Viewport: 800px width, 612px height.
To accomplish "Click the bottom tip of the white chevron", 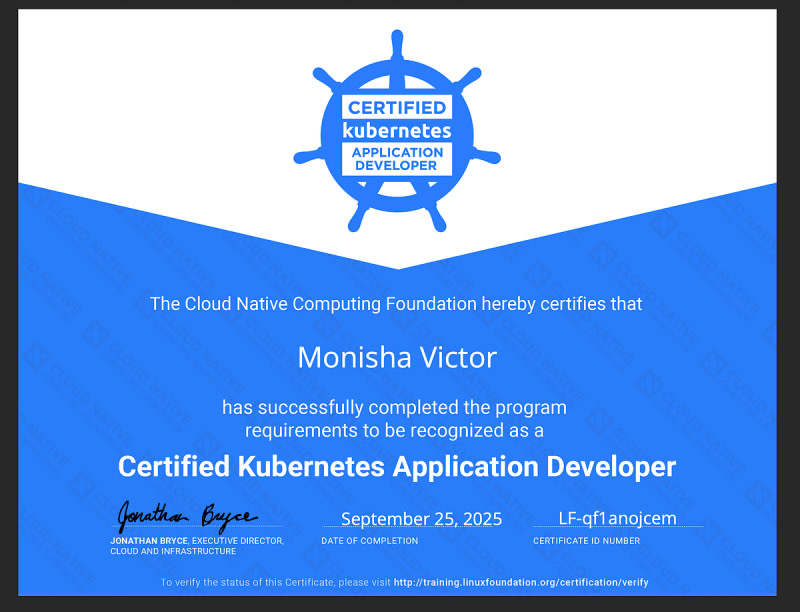I will [x=398, y=264].
